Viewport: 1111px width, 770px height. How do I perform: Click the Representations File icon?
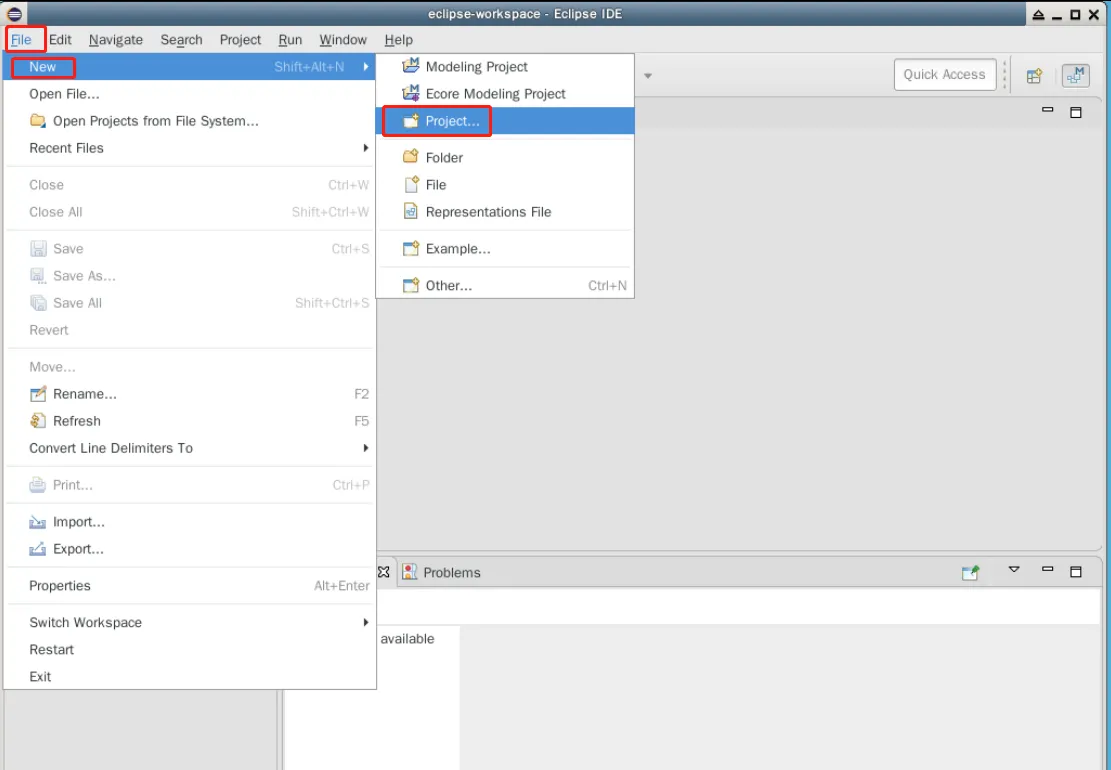point(411,211)
